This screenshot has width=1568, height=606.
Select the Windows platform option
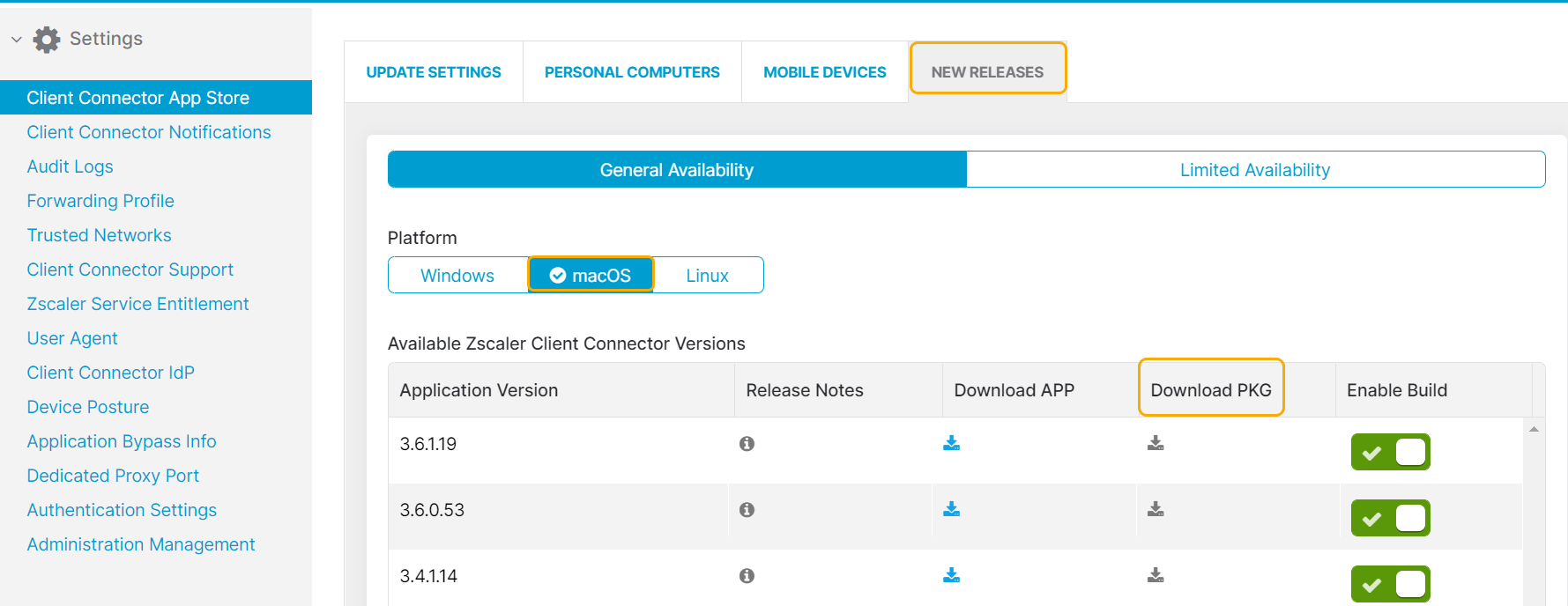point(457,276)
